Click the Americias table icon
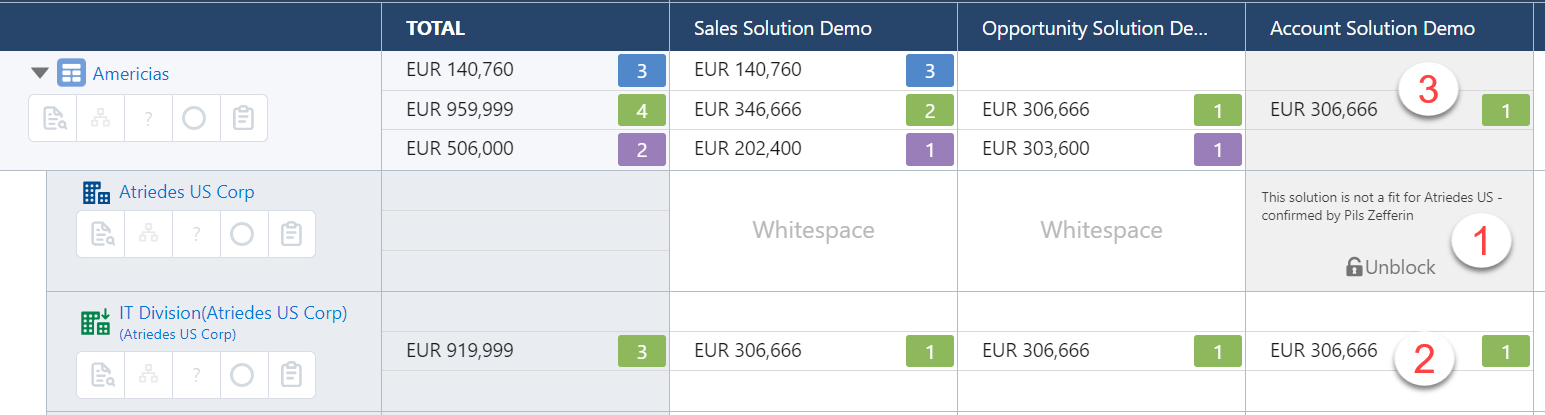Screen dimensions: 1545x415 (71, 73)
